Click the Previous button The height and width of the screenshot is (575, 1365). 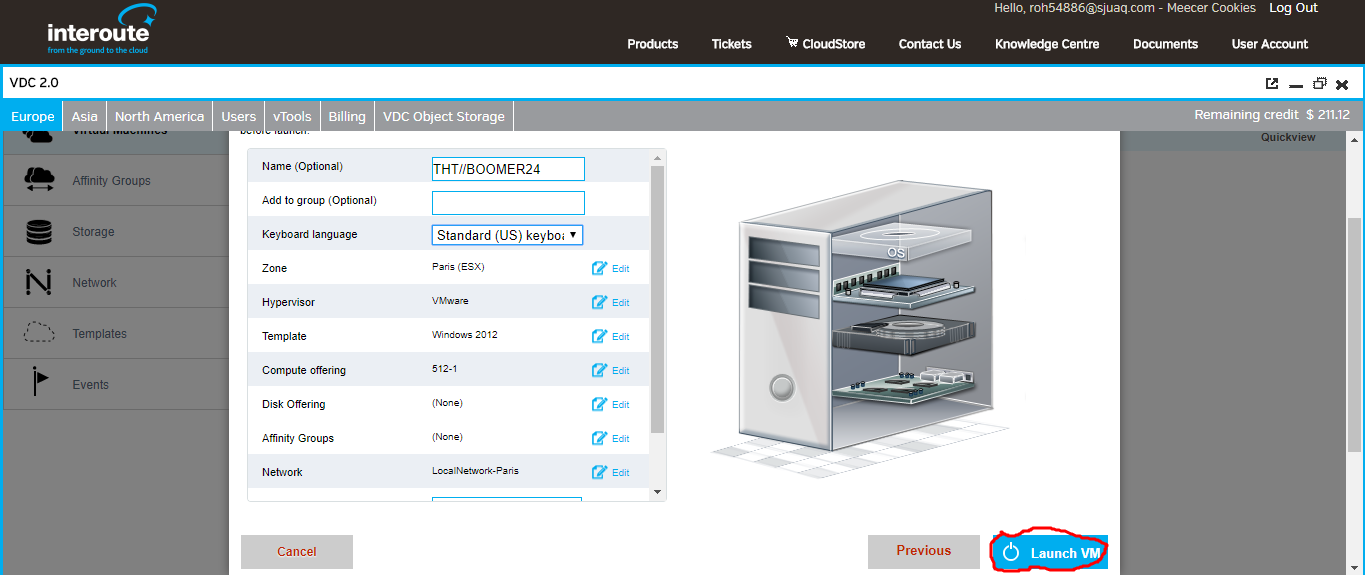[924, 551]
